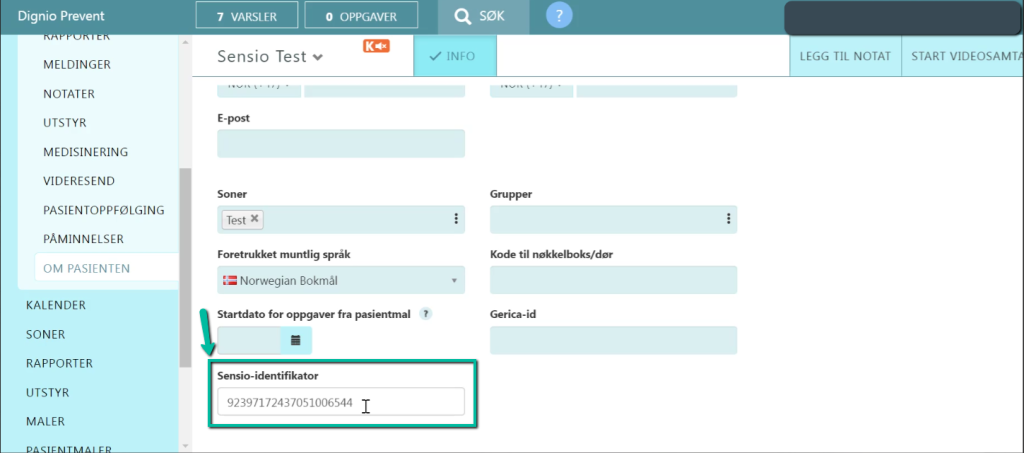
Task: Open the calendar date picker icon
Action: (x=296, y=340)
